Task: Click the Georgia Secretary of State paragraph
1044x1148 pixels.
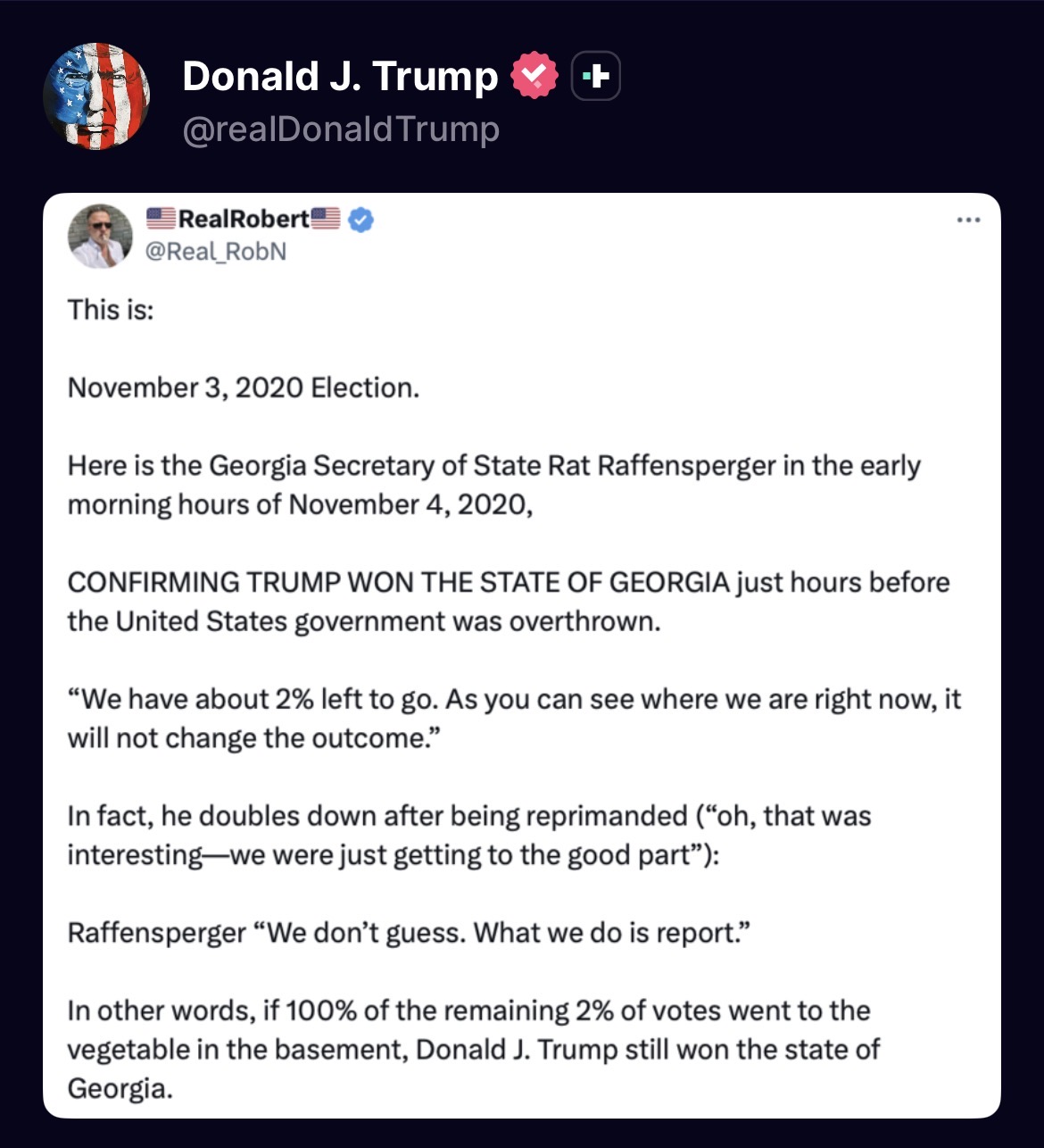Action: coord(493,485)
